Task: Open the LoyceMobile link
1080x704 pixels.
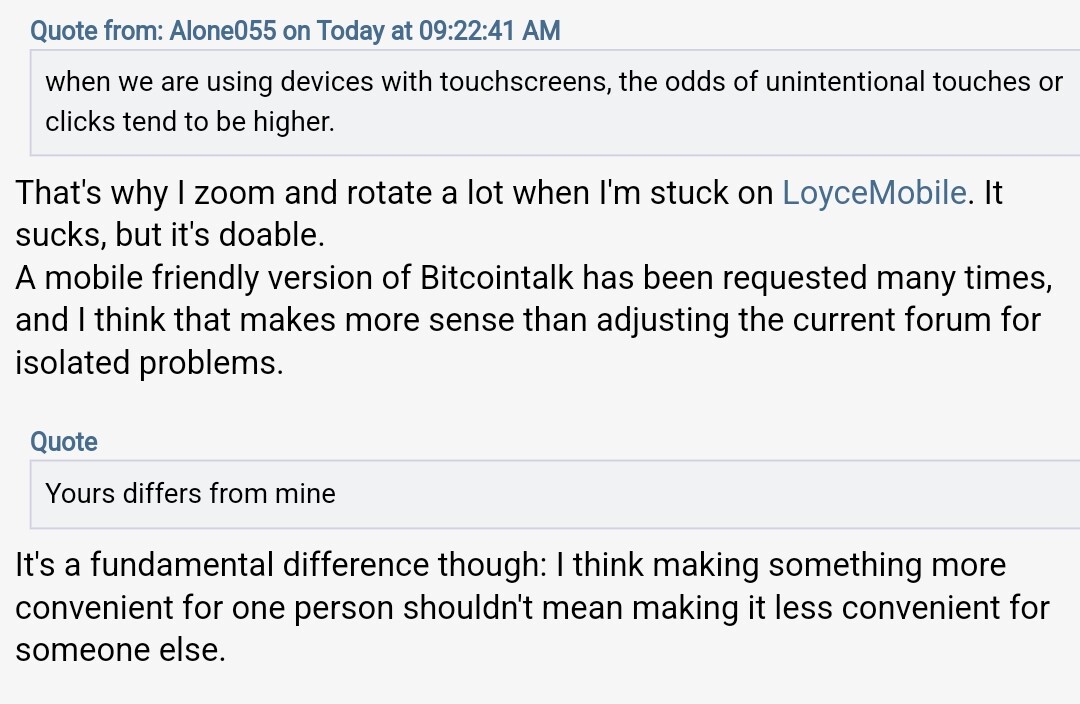Action: (x=874, y=193)
